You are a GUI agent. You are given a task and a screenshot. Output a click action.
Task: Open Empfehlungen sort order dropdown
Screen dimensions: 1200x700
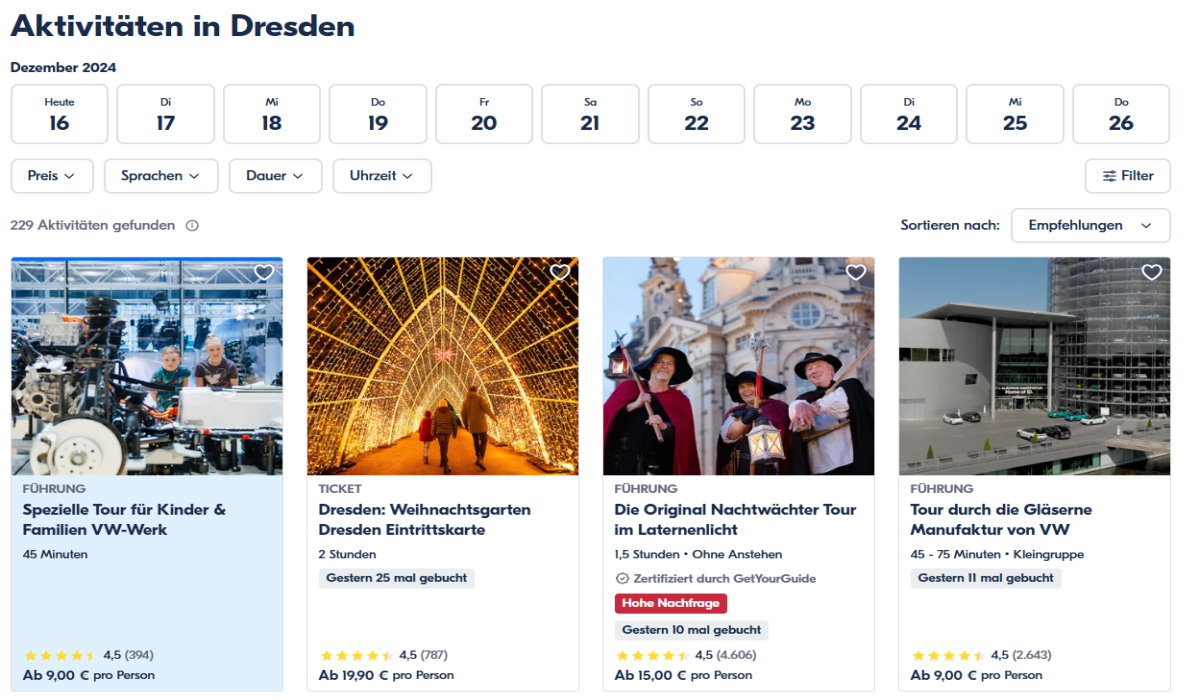coord(1090,226)
